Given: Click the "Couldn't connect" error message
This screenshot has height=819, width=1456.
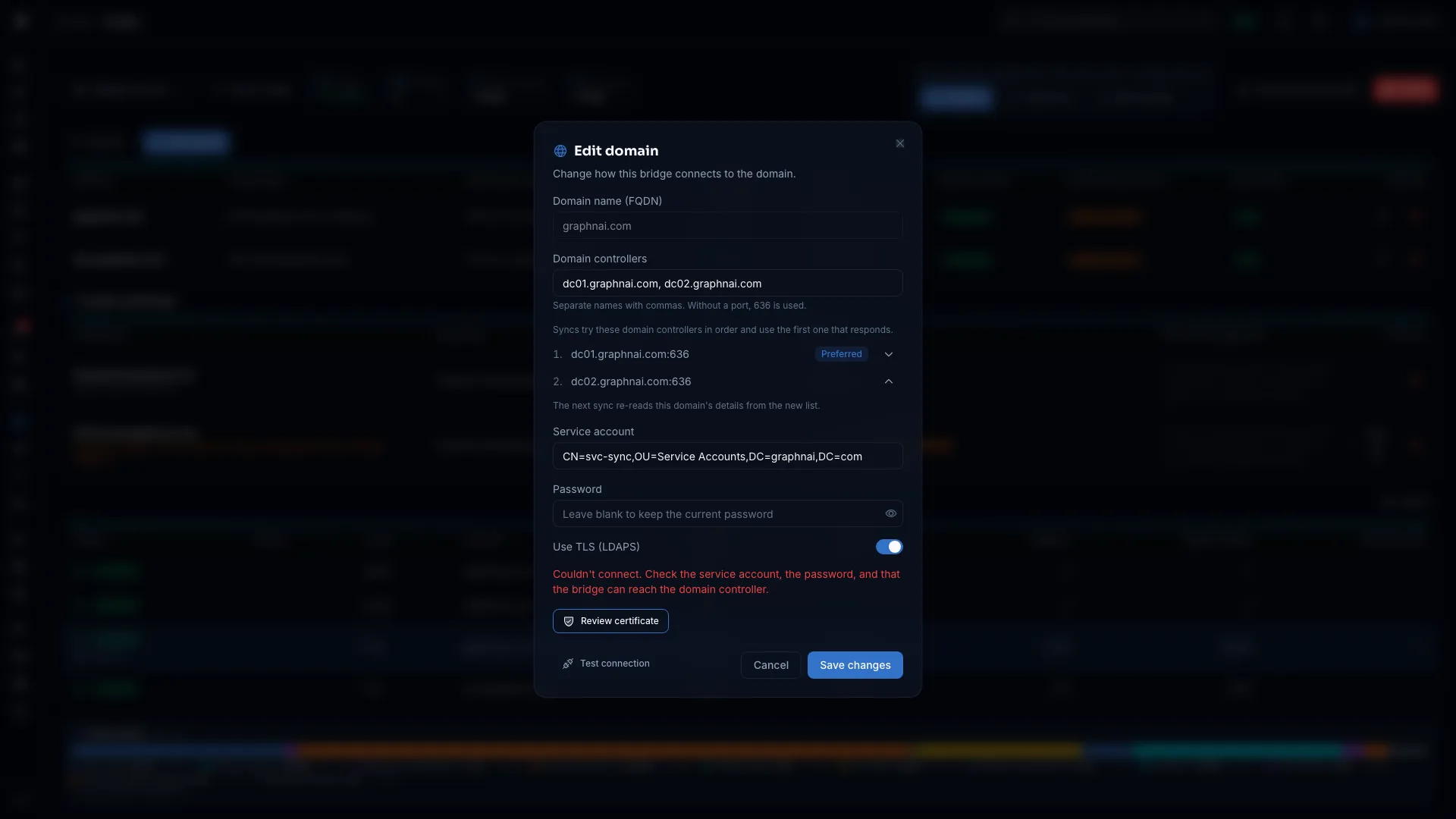Looking at the screenshot, I should point(726,582).
